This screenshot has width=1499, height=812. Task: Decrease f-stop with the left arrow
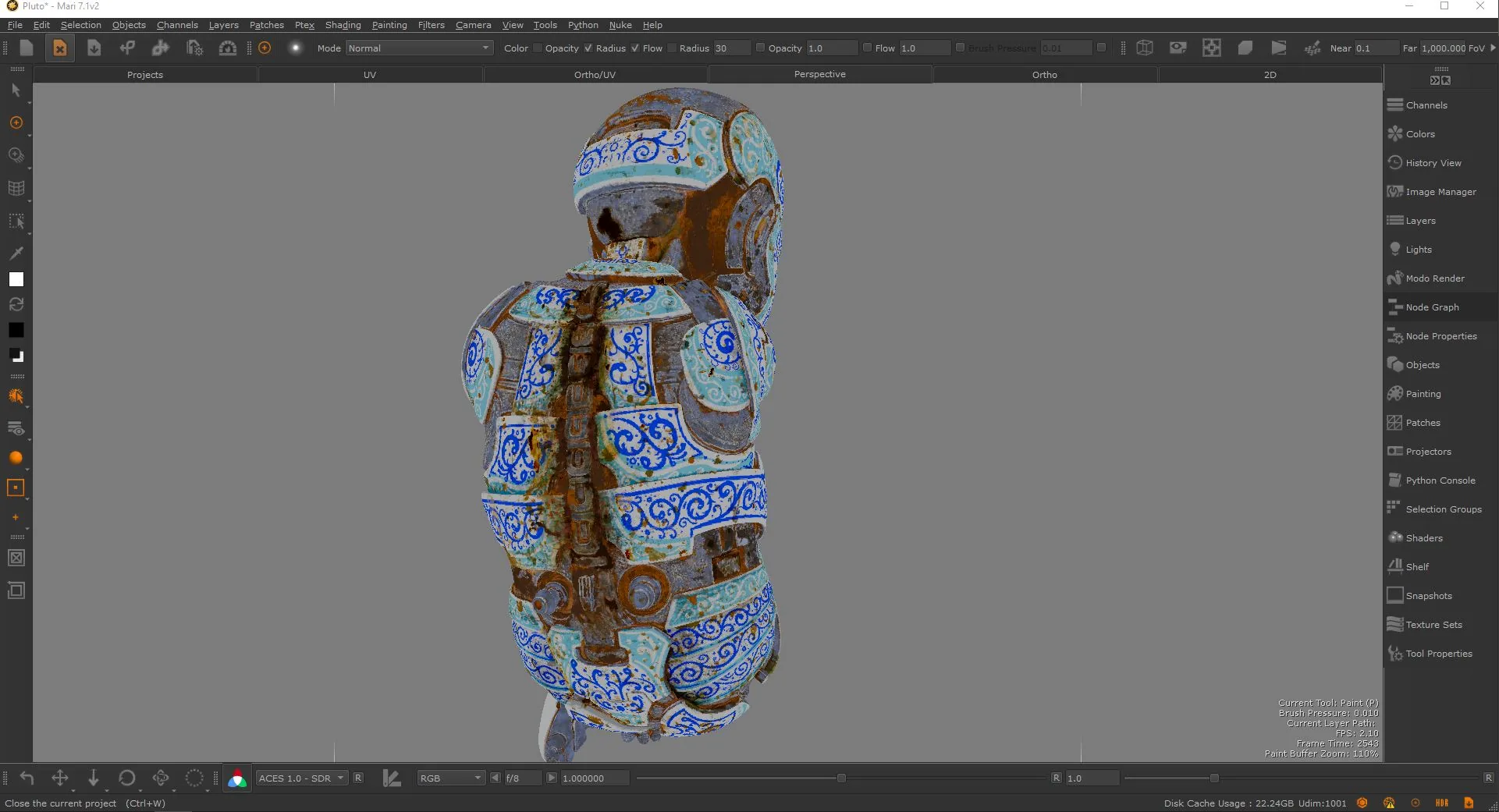coord(495,778)
